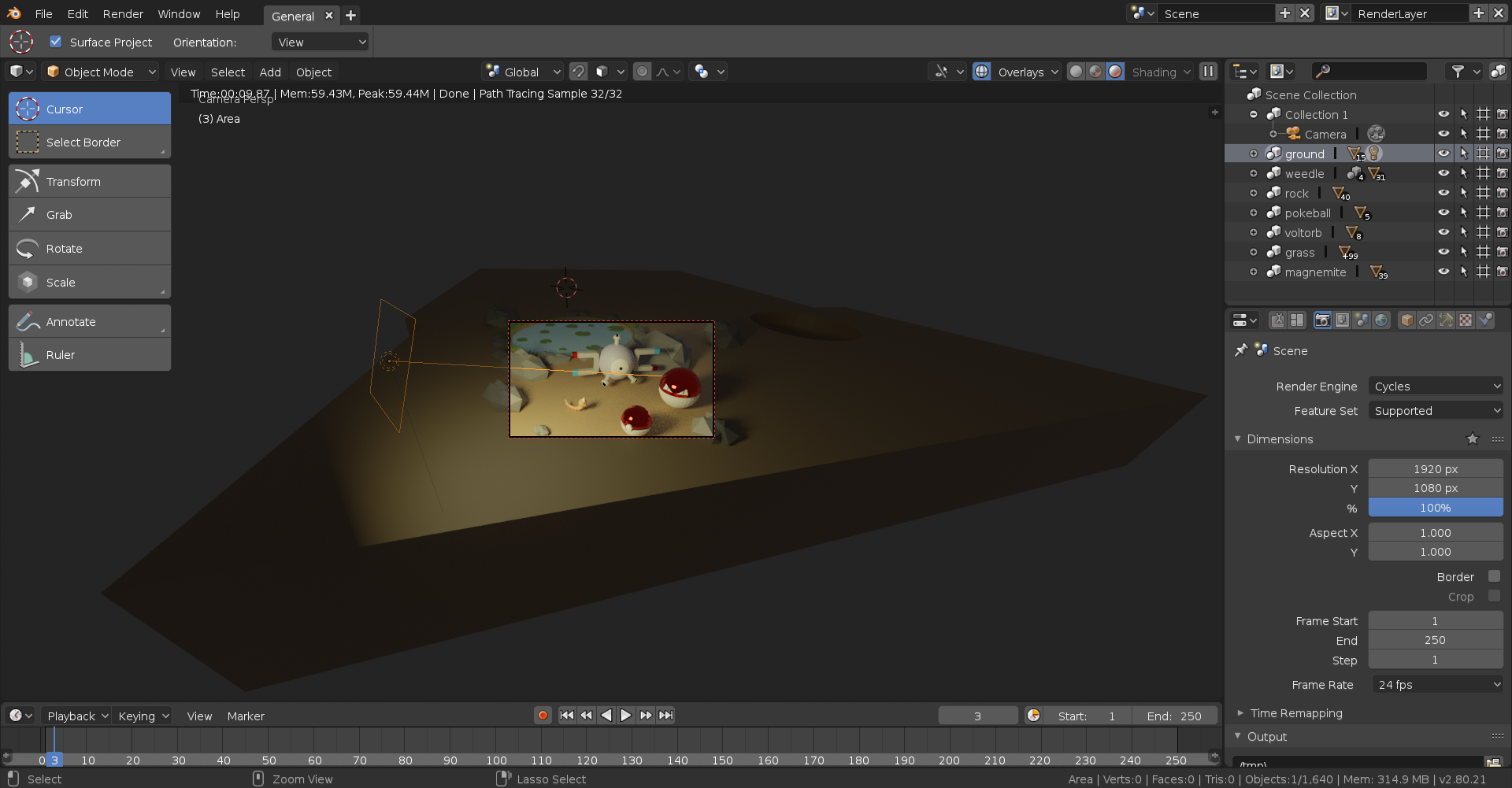This screenshot has width=1512, height=788.
Task: Open the outliner filter dropdown
Action: pyautogui.click(x=1466, y=72)
